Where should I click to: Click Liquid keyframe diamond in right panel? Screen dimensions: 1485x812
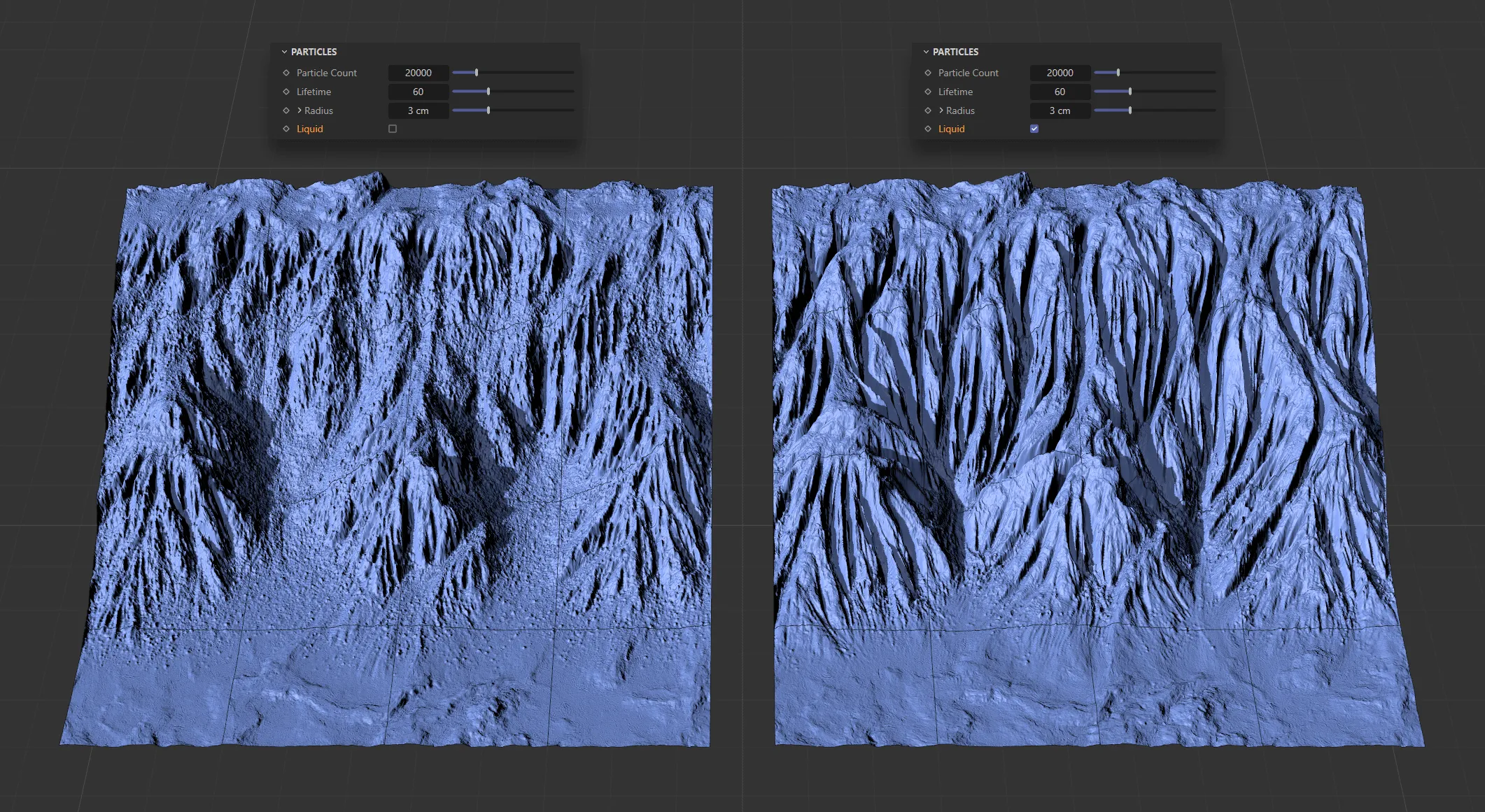pos(928,129)
